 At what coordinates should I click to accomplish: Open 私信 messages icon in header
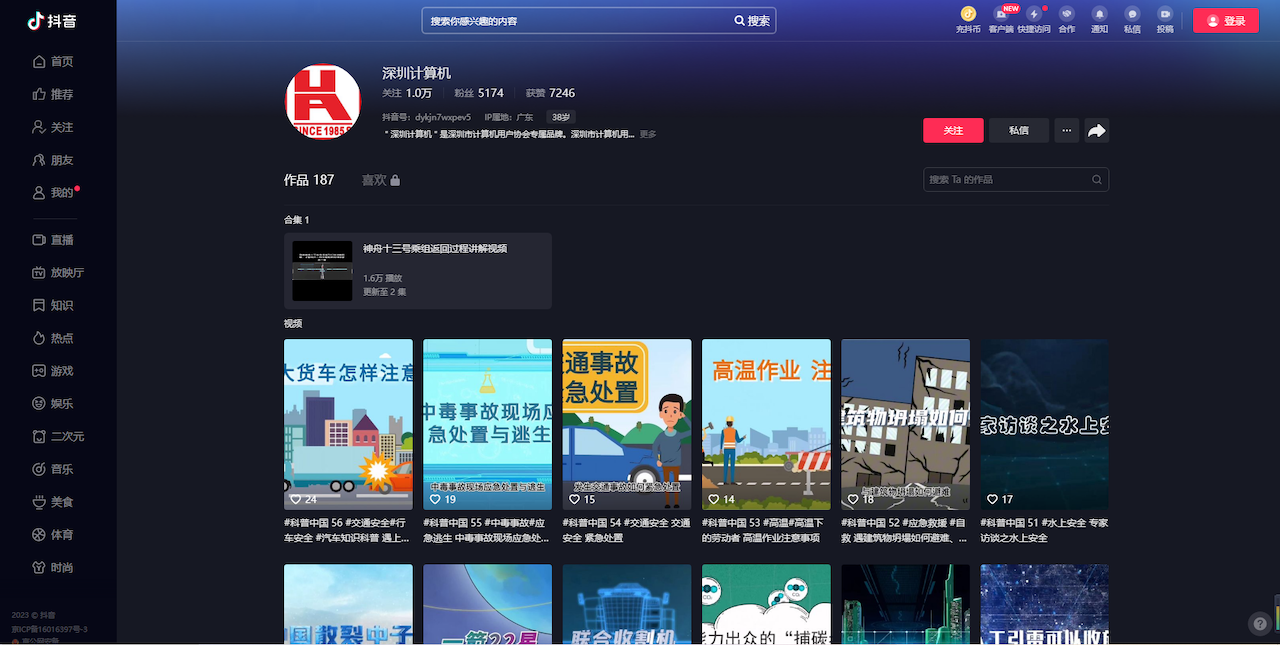click(1132, 14)
